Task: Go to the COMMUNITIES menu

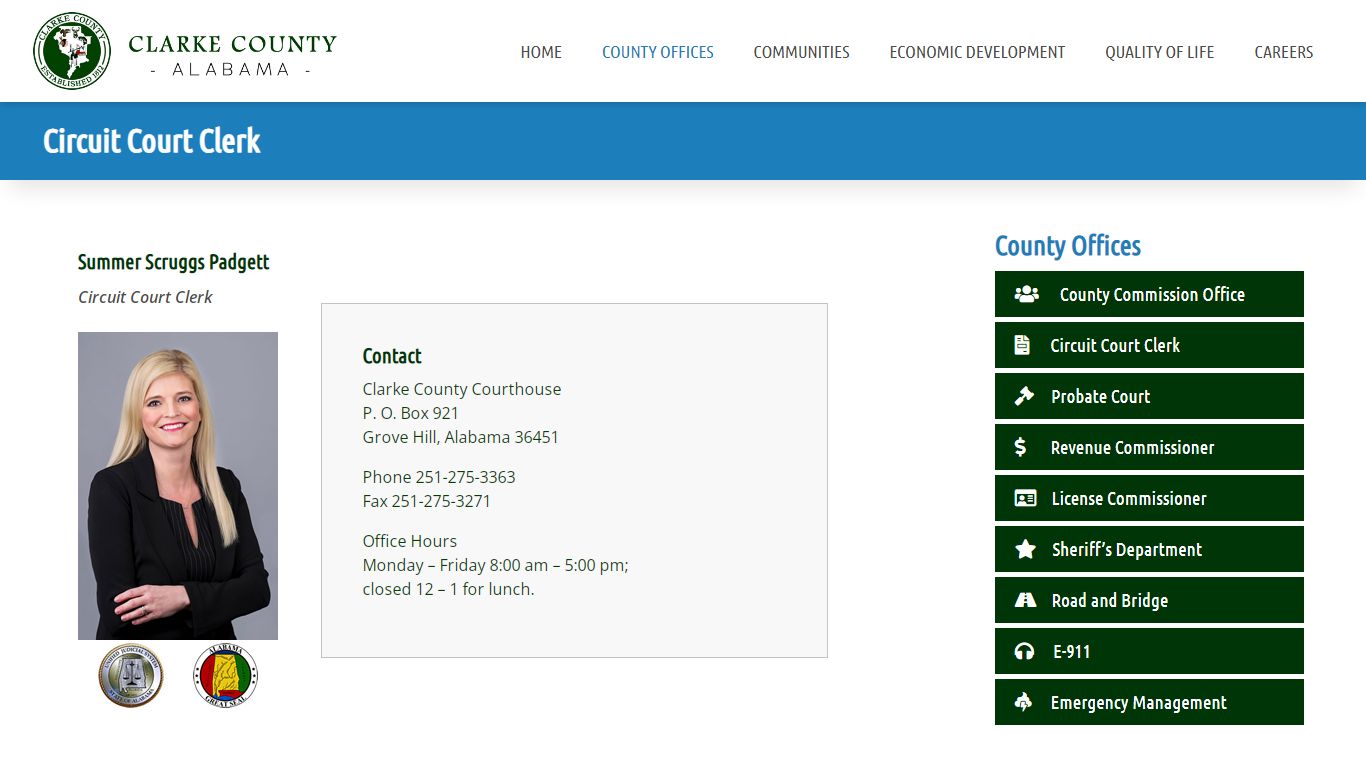Action: (x=802, y=52)
